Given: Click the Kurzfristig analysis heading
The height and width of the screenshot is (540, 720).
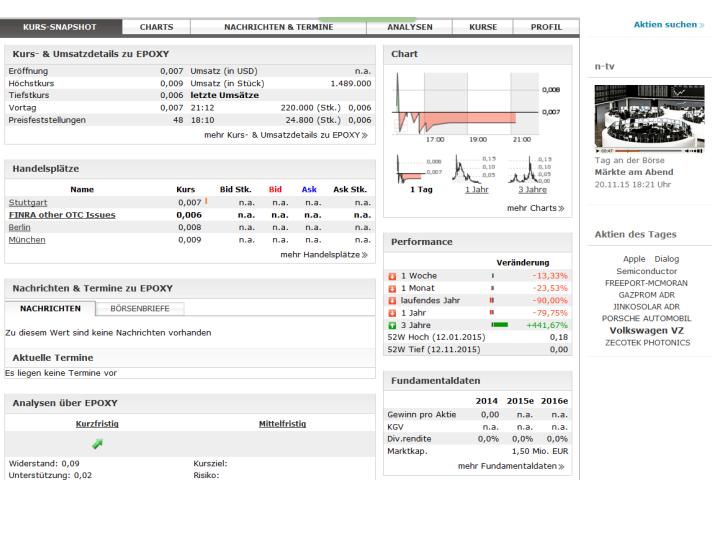Looking at the screenshot, I should 97,424.
